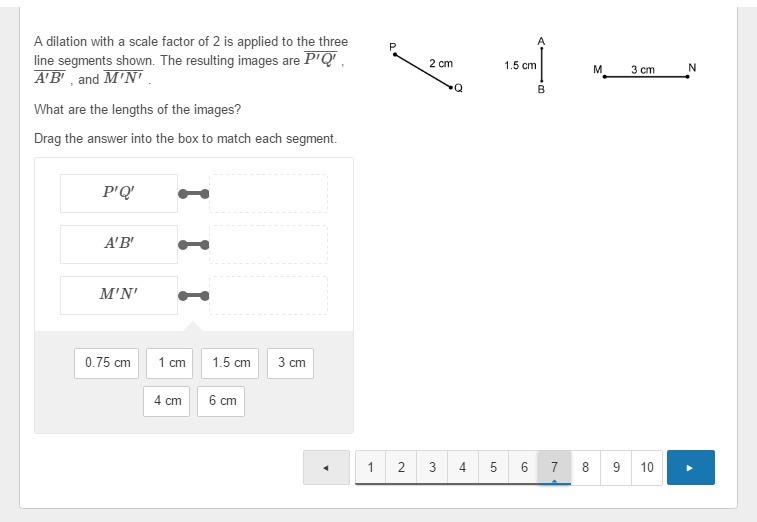The height and width of the screenshot is (522, 757).
Task: Select the 4 cm answer tile
Action: [x=167, y=401]
